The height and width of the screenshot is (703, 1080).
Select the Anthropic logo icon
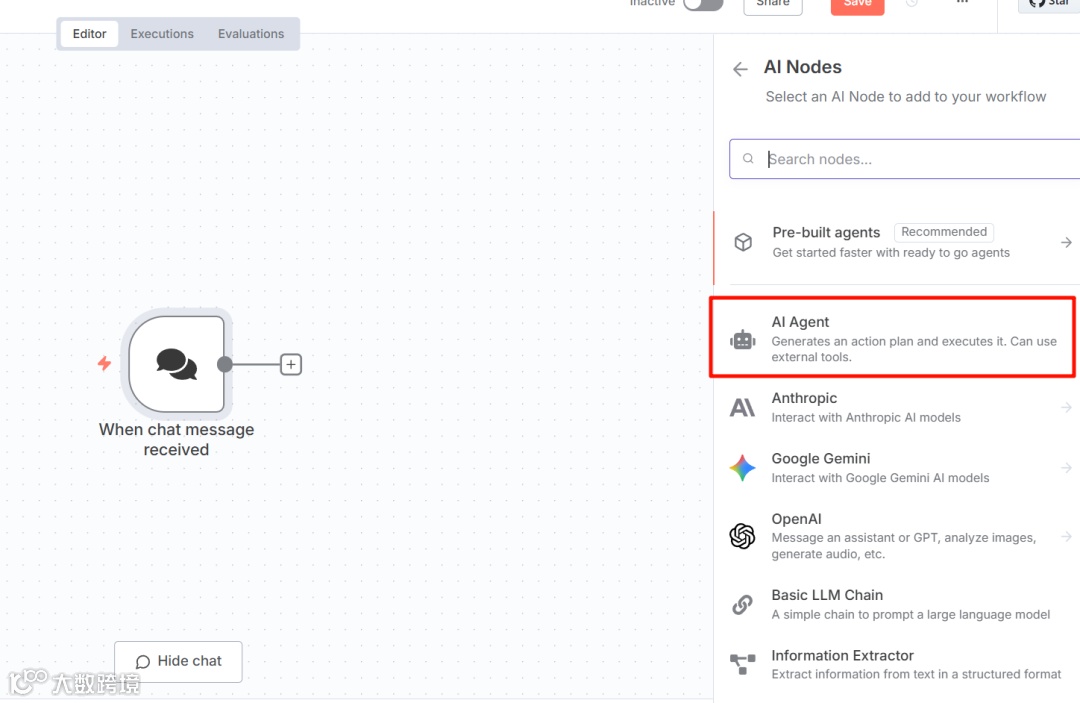pyautogui.click(x=742, y=408)
